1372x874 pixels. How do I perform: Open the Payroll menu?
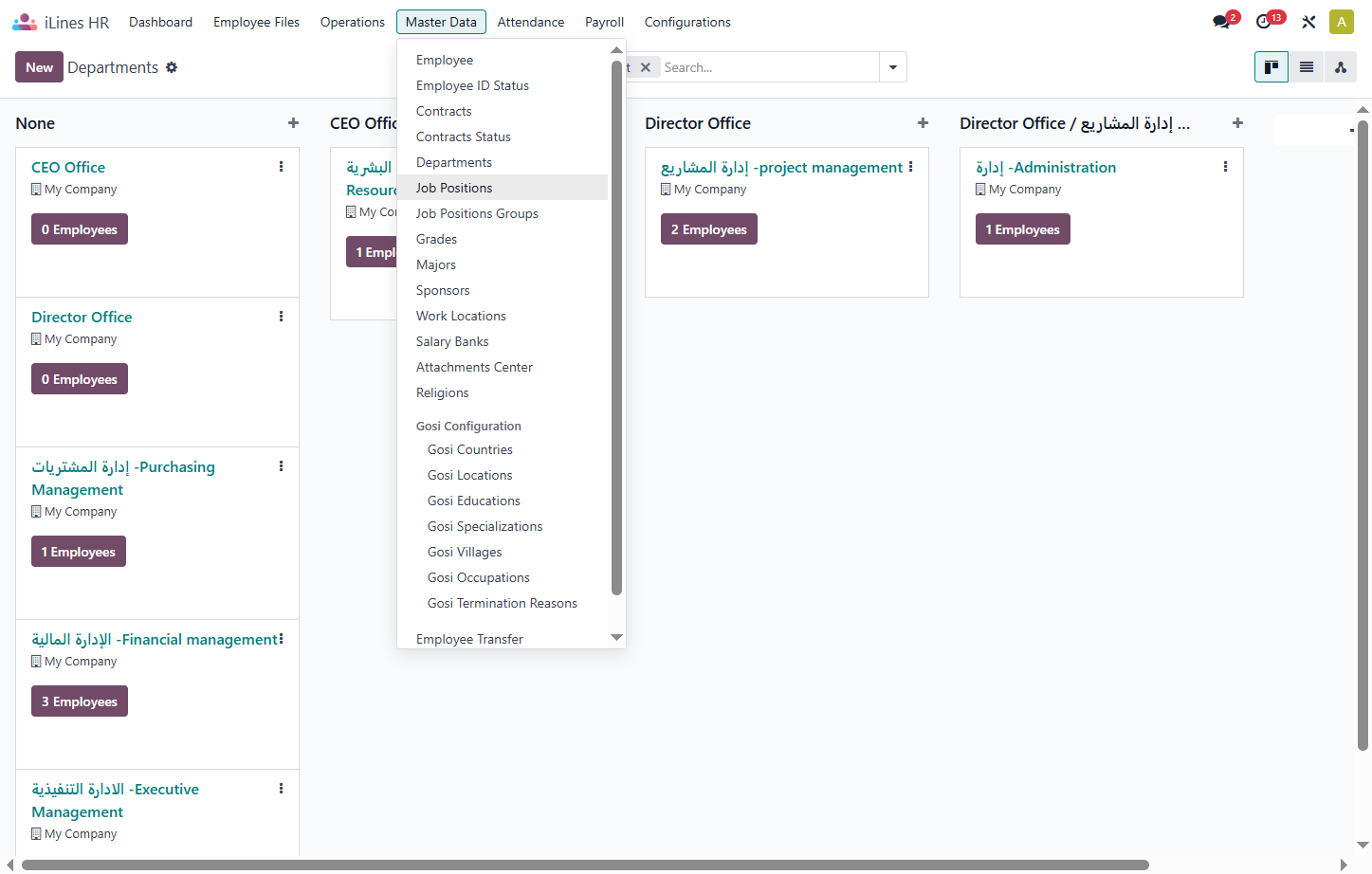[604, 22]
